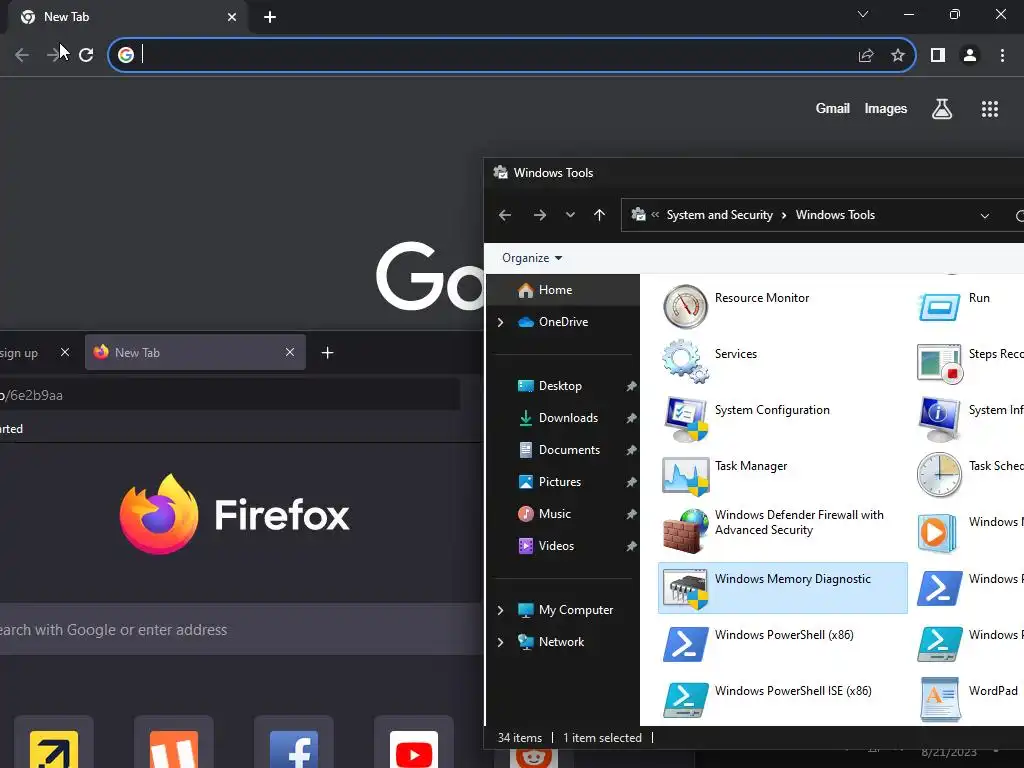Share this page icon in Chrome address bar
Image resolution: width=1024 pixels, height=768 pixels.
point(866,56)
